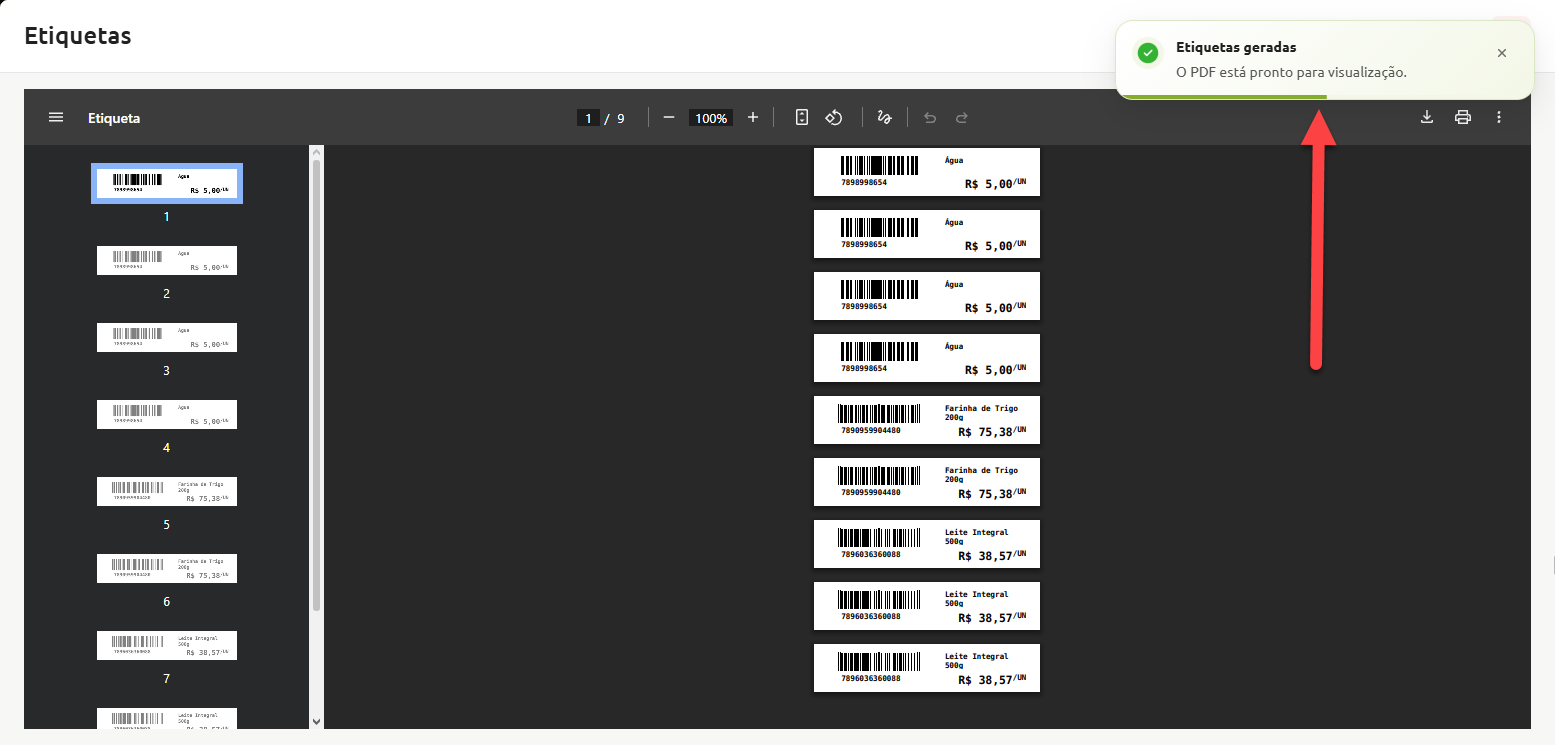Zoom in with the plus icon
Screen dimensions: 1555x745
753,118
